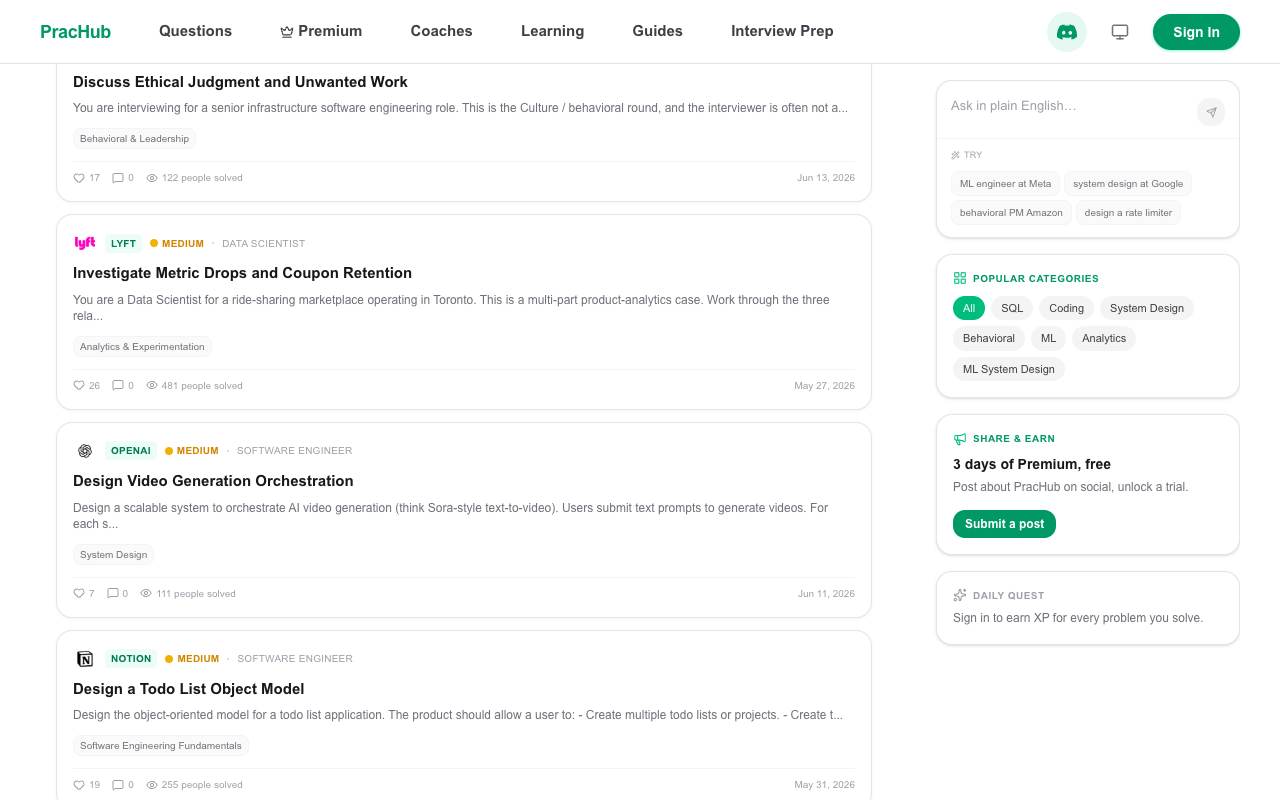The height and width of the screenshot is (800, 1280).
Task: Pick the Behavioral category chip
Action: 989,338
